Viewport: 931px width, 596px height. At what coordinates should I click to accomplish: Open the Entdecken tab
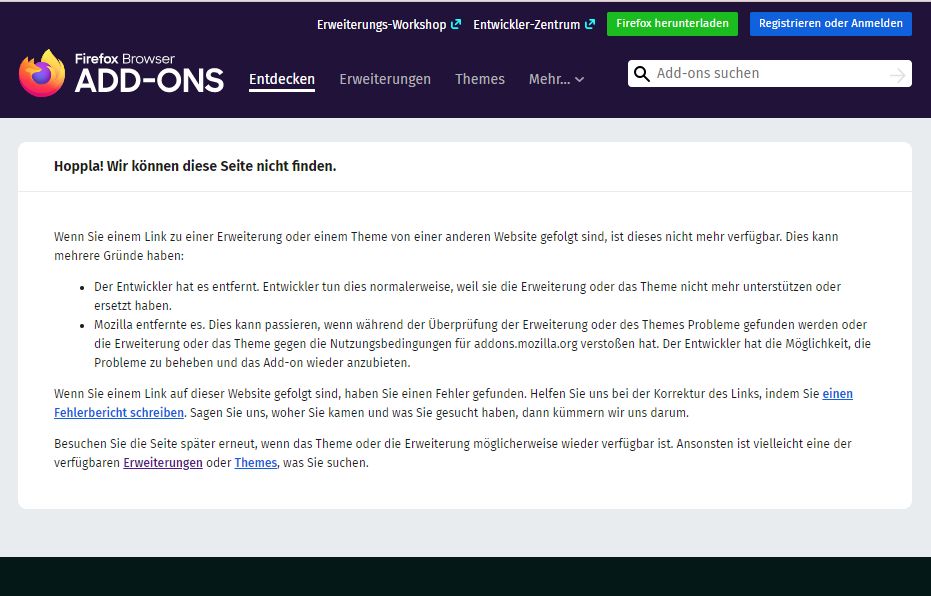tap(282, 80)
